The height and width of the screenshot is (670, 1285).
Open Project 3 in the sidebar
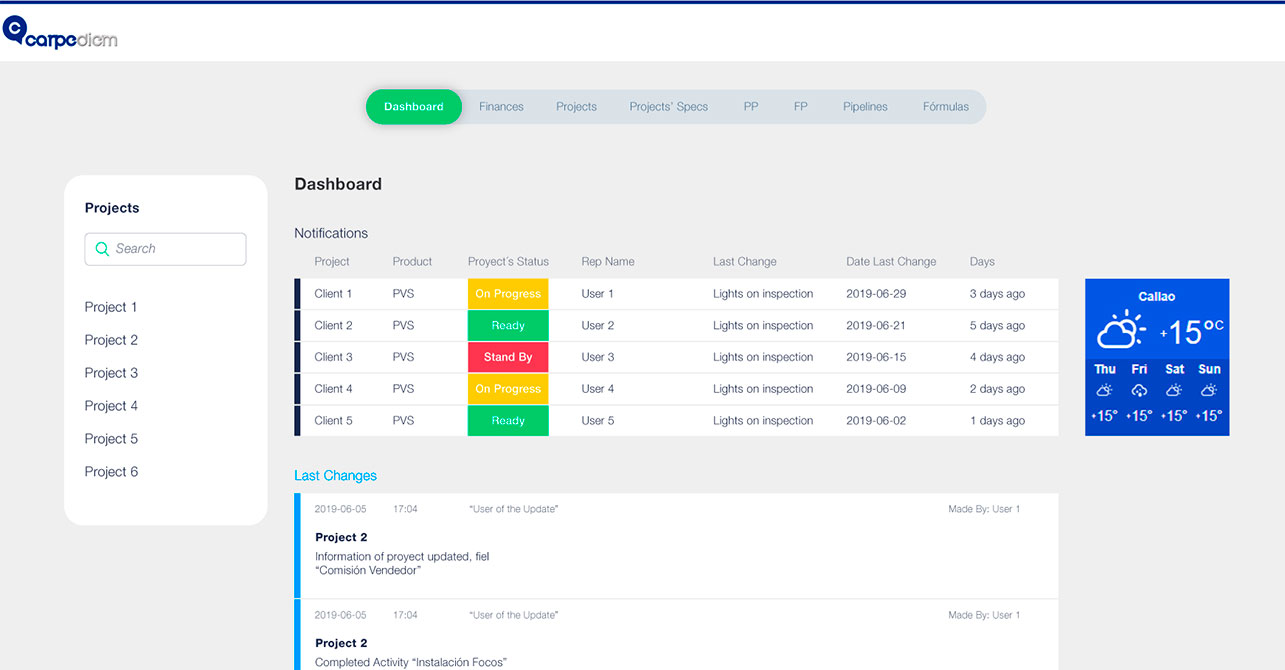coord(111,373)
